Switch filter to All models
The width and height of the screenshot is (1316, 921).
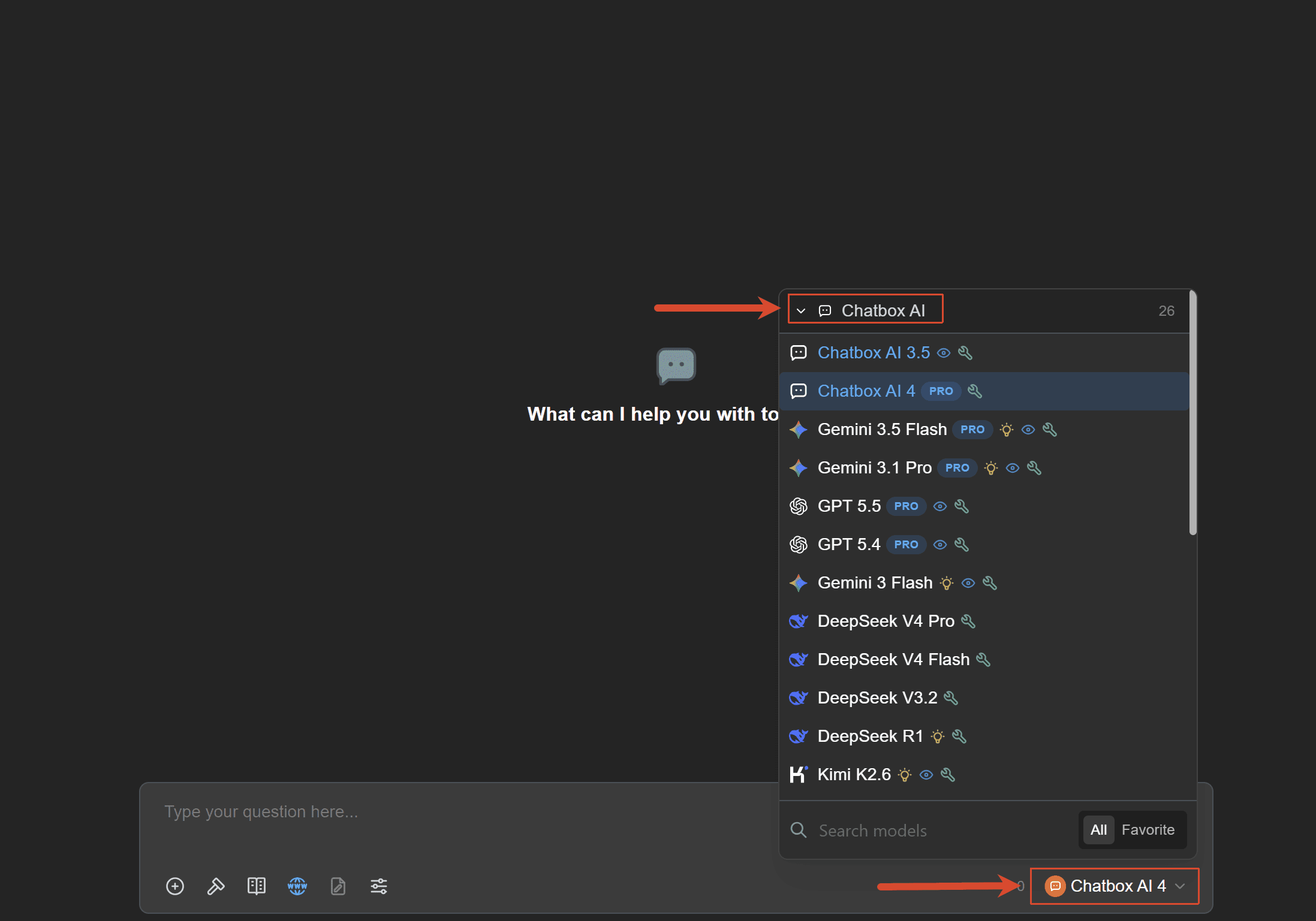pos(1098,830)
